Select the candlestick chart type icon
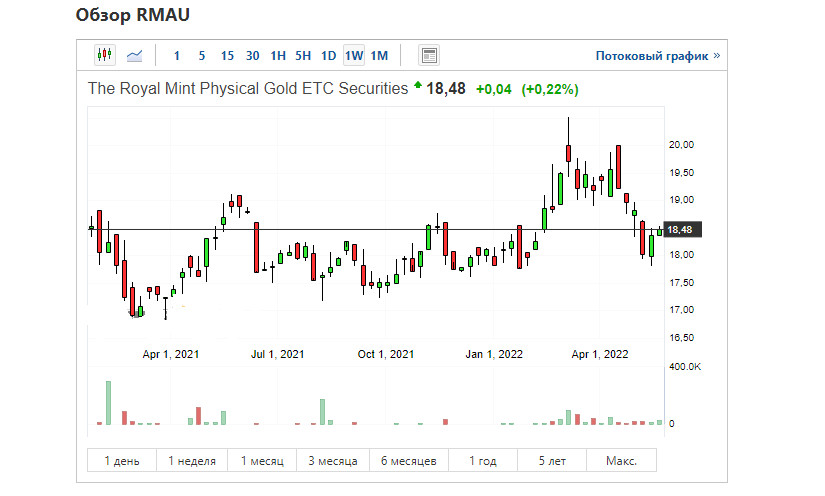This screenshot has width=825, height=496. click(x=105, y=55)
